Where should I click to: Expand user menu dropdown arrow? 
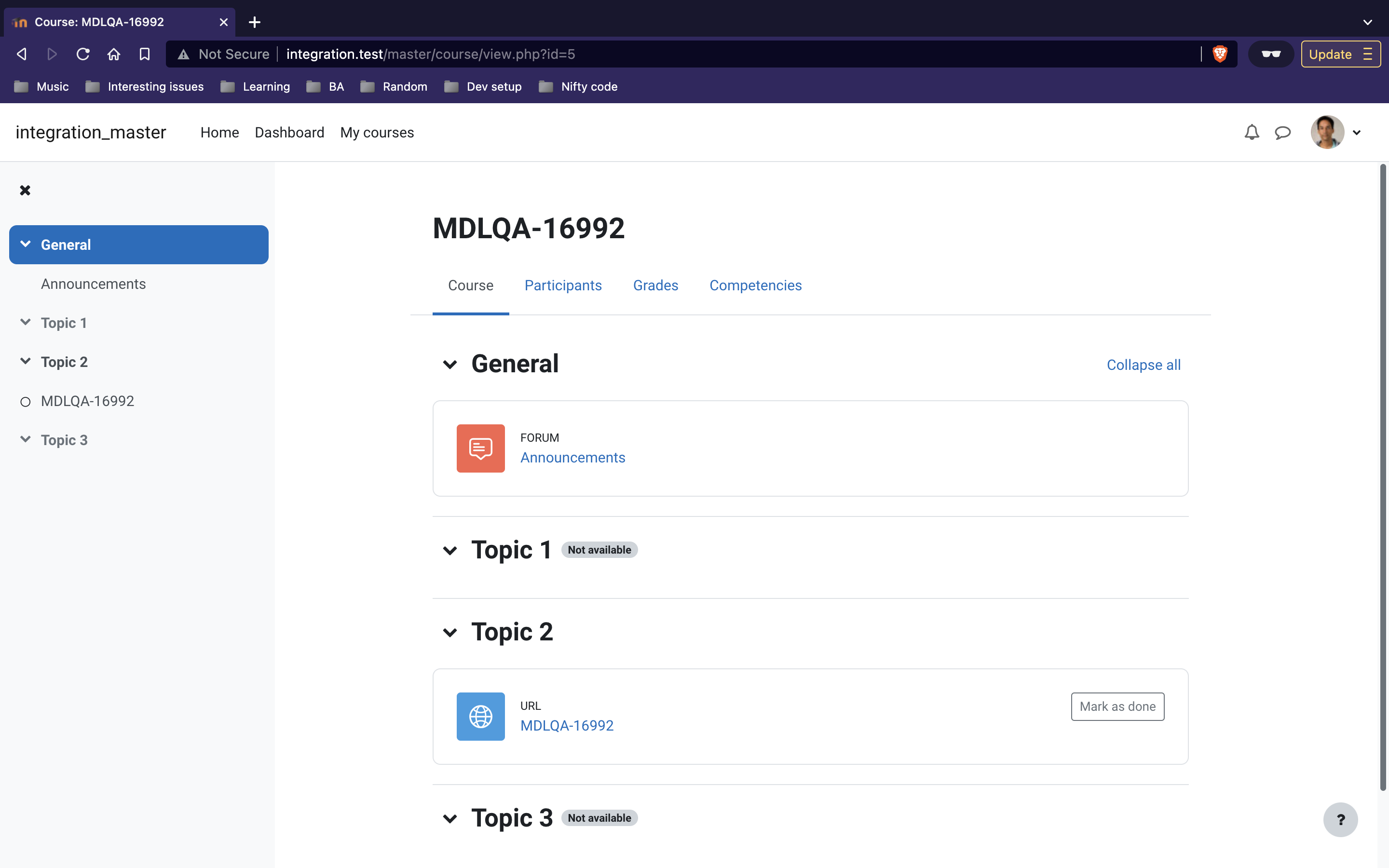point(1357,133)
